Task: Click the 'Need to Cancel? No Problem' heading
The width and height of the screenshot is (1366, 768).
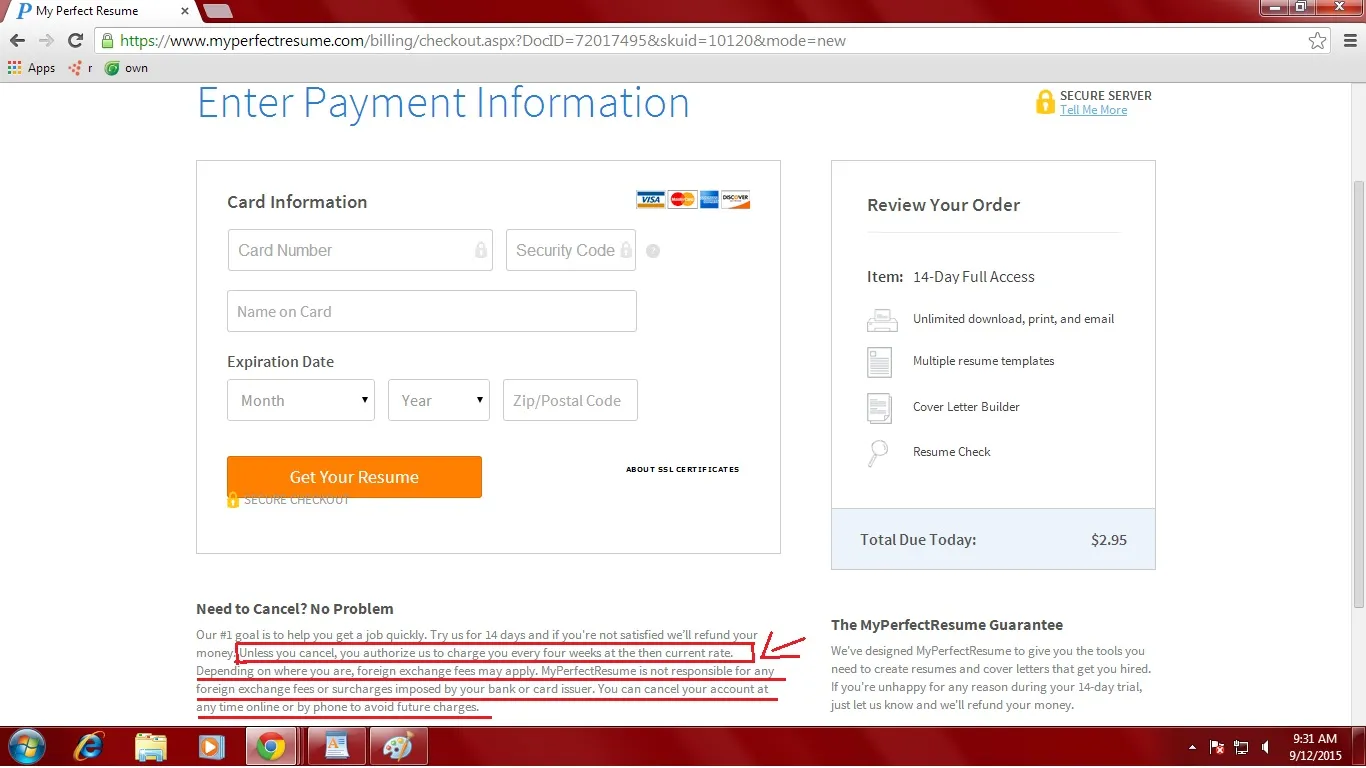Action: click(x=295, y=609)
